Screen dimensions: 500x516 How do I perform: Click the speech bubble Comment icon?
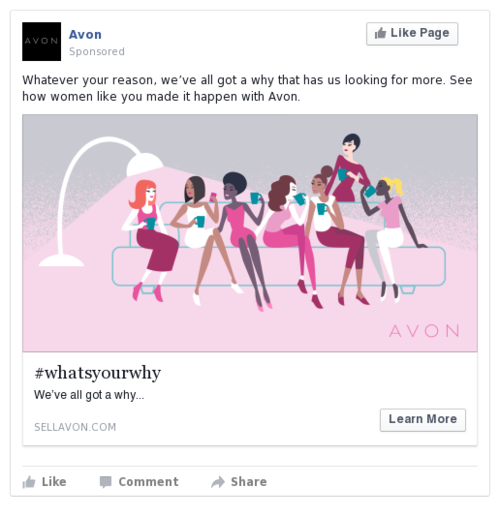[x=105, y=482]
